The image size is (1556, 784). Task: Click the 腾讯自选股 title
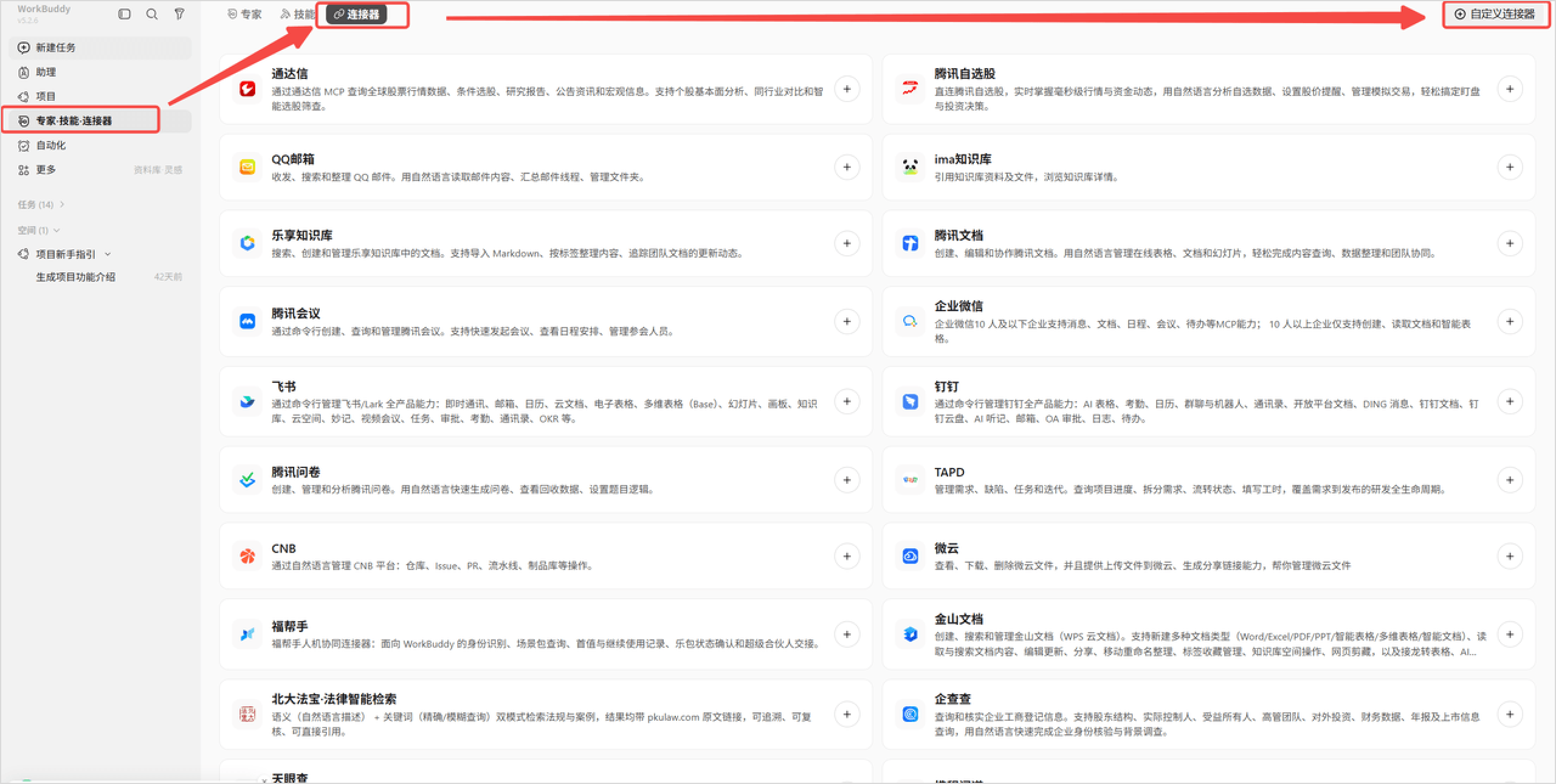click(x=965, y=74)
